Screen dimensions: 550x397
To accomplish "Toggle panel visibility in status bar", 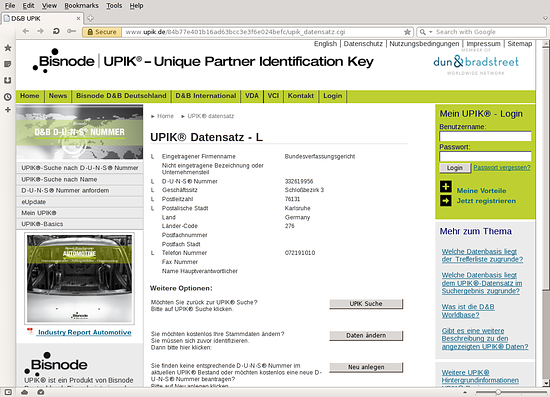I will [x=8, y=392].
